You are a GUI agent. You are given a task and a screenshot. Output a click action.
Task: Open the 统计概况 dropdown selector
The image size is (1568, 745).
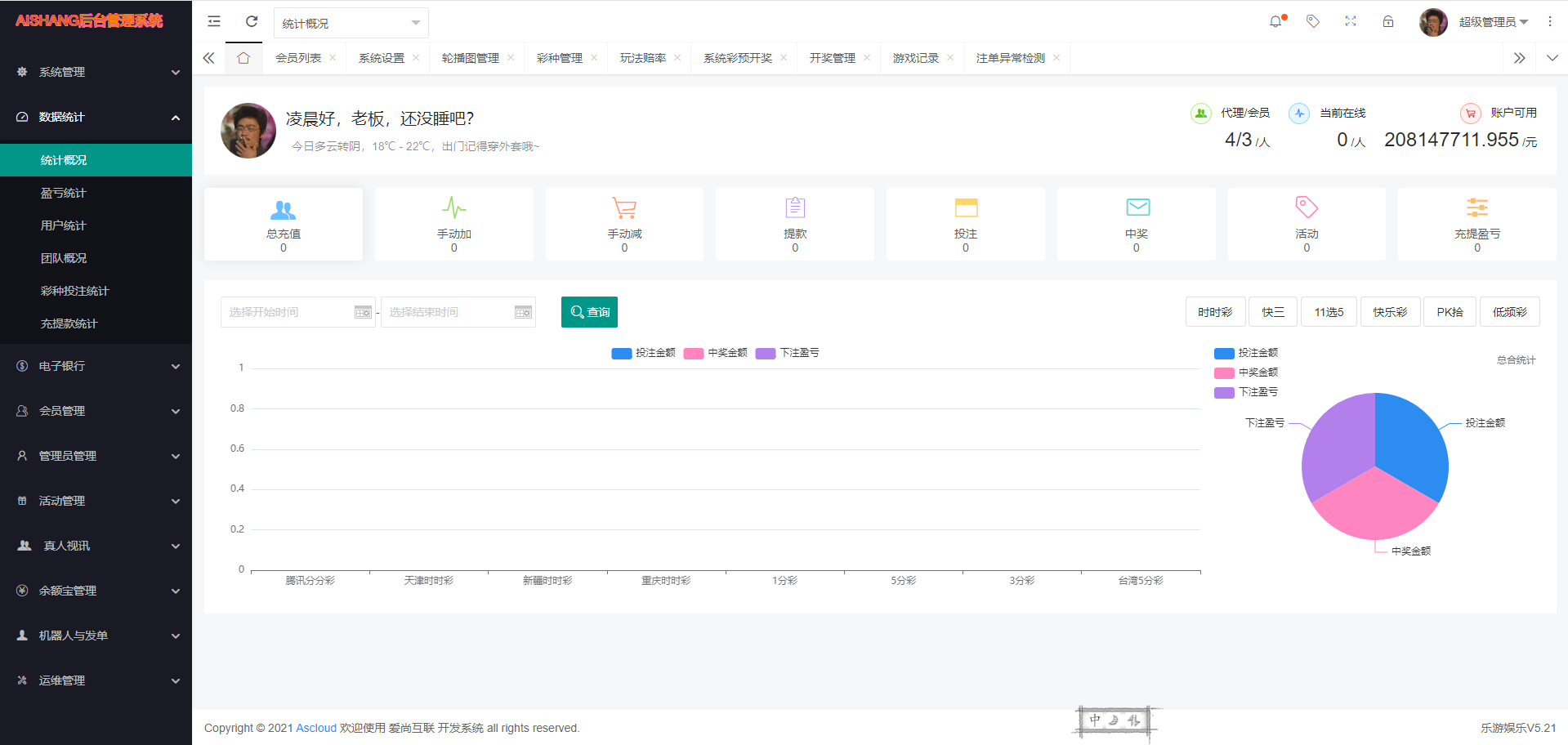[351, 24]
